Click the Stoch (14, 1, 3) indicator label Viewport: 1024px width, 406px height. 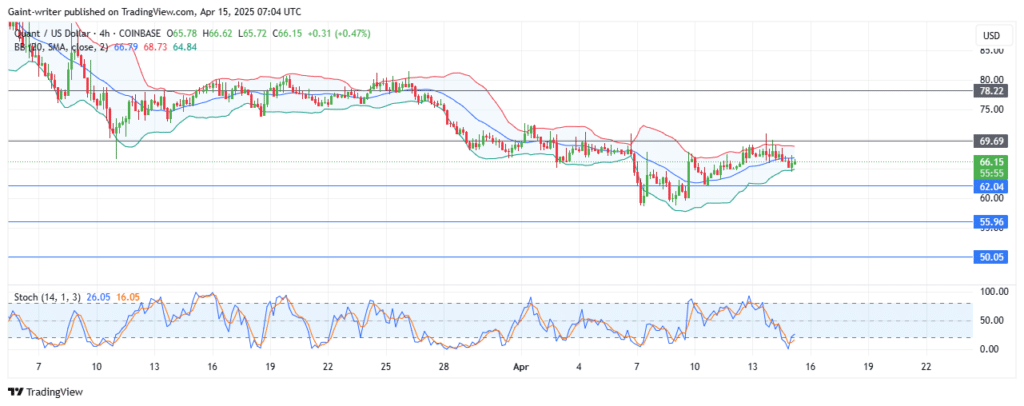(47, 297)
